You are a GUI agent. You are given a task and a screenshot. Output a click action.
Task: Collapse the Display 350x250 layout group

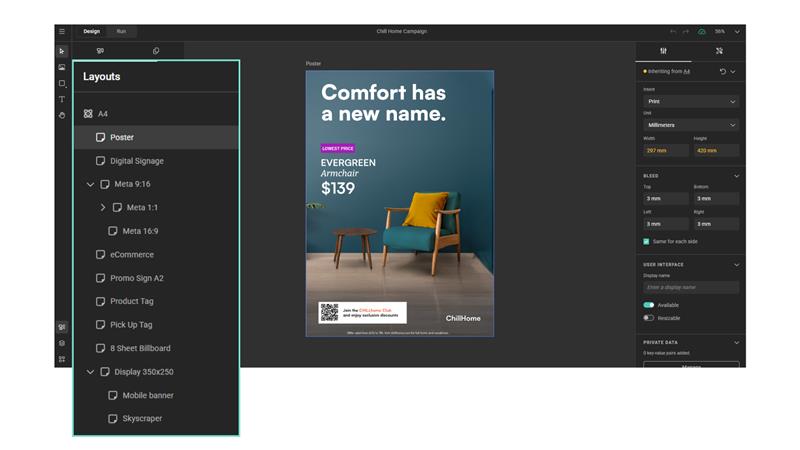(x=90, y=372)
